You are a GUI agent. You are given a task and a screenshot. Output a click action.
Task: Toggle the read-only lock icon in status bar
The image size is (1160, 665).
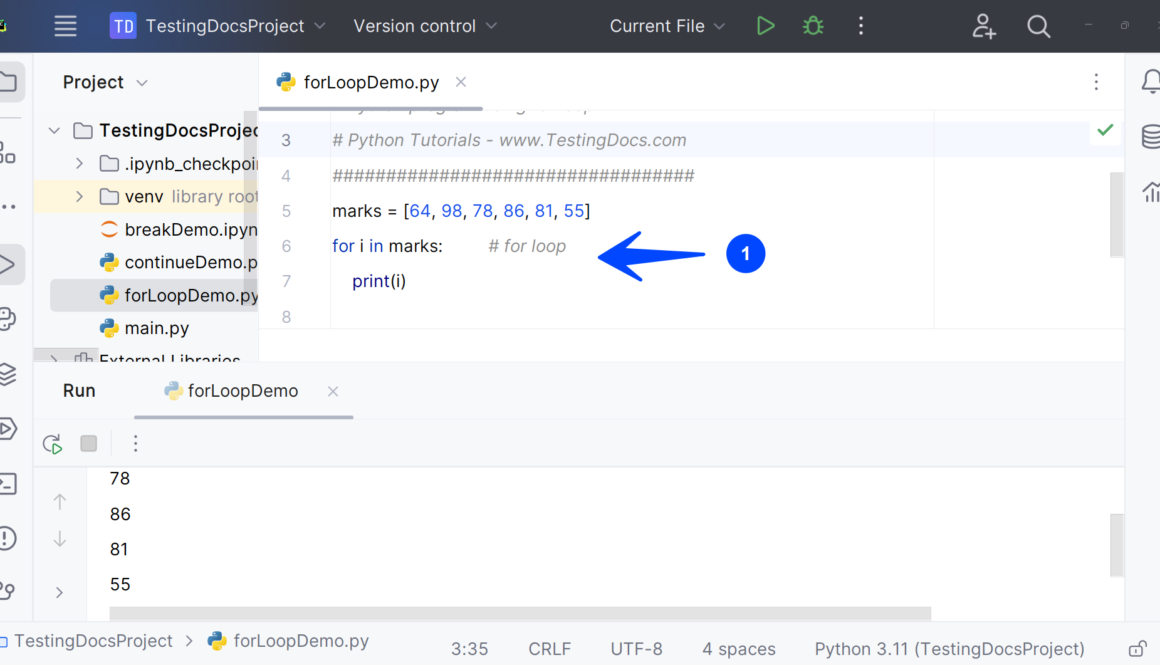(1137, 649)
